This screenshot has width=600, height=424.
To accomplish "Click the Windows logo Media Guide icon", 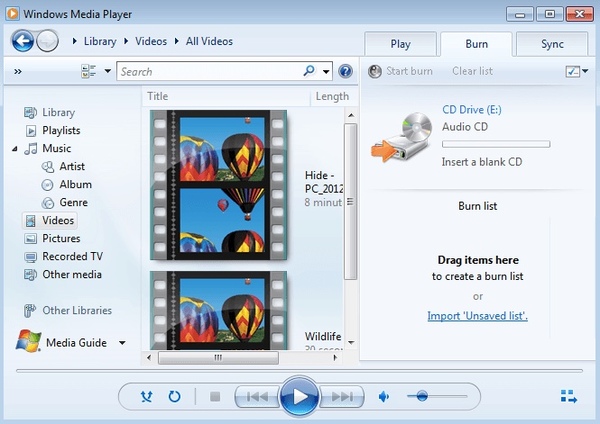I will 28,341.
